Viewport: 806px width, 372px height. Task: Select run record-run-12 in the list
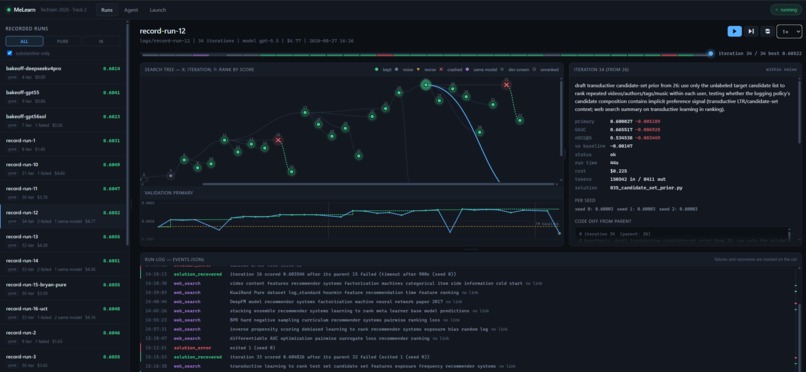pos(63,217)
